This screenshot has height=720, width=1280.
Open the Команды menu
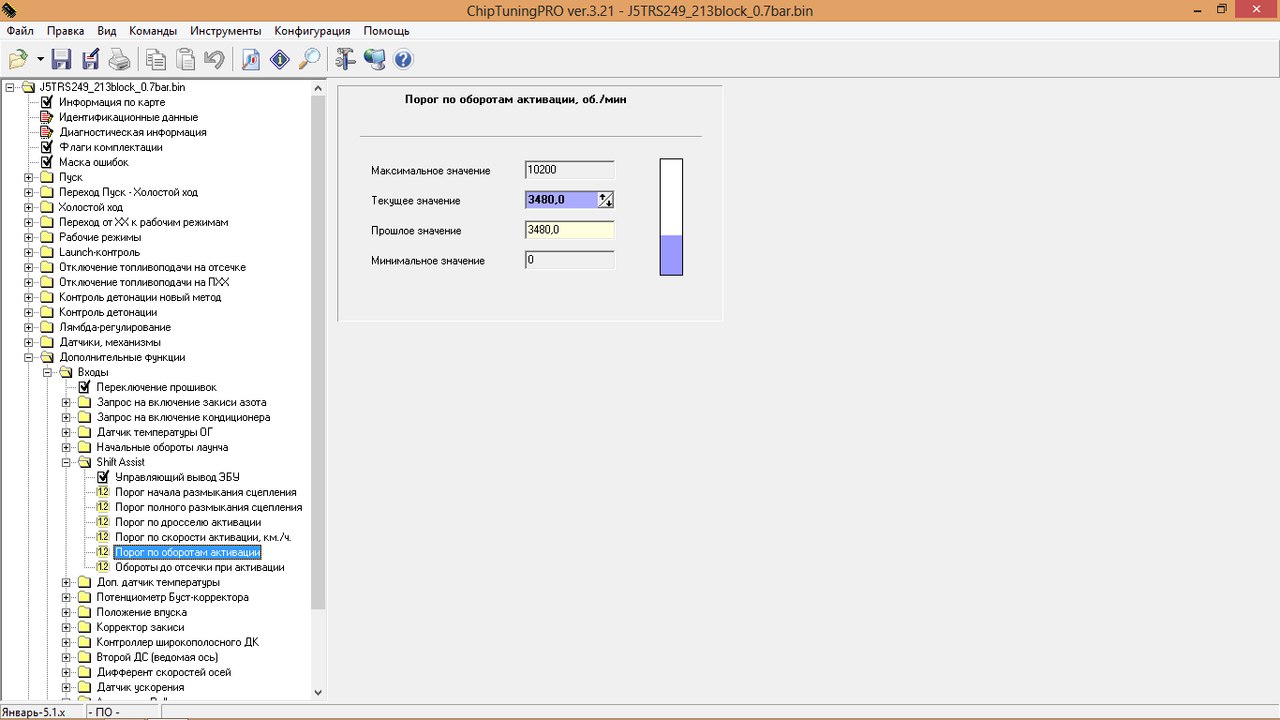(153, 31)
